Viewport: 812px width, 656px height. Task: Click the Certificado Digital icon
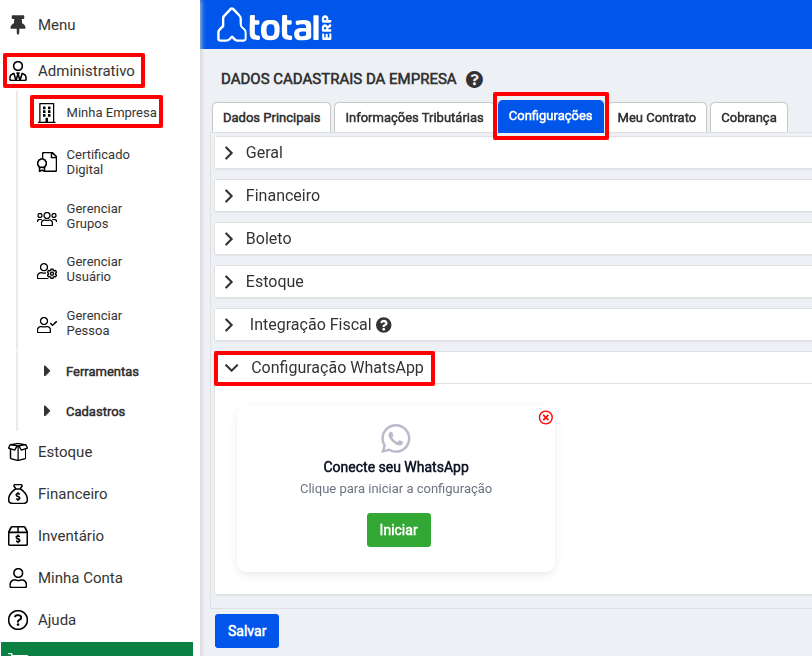(x=46, y=163)
